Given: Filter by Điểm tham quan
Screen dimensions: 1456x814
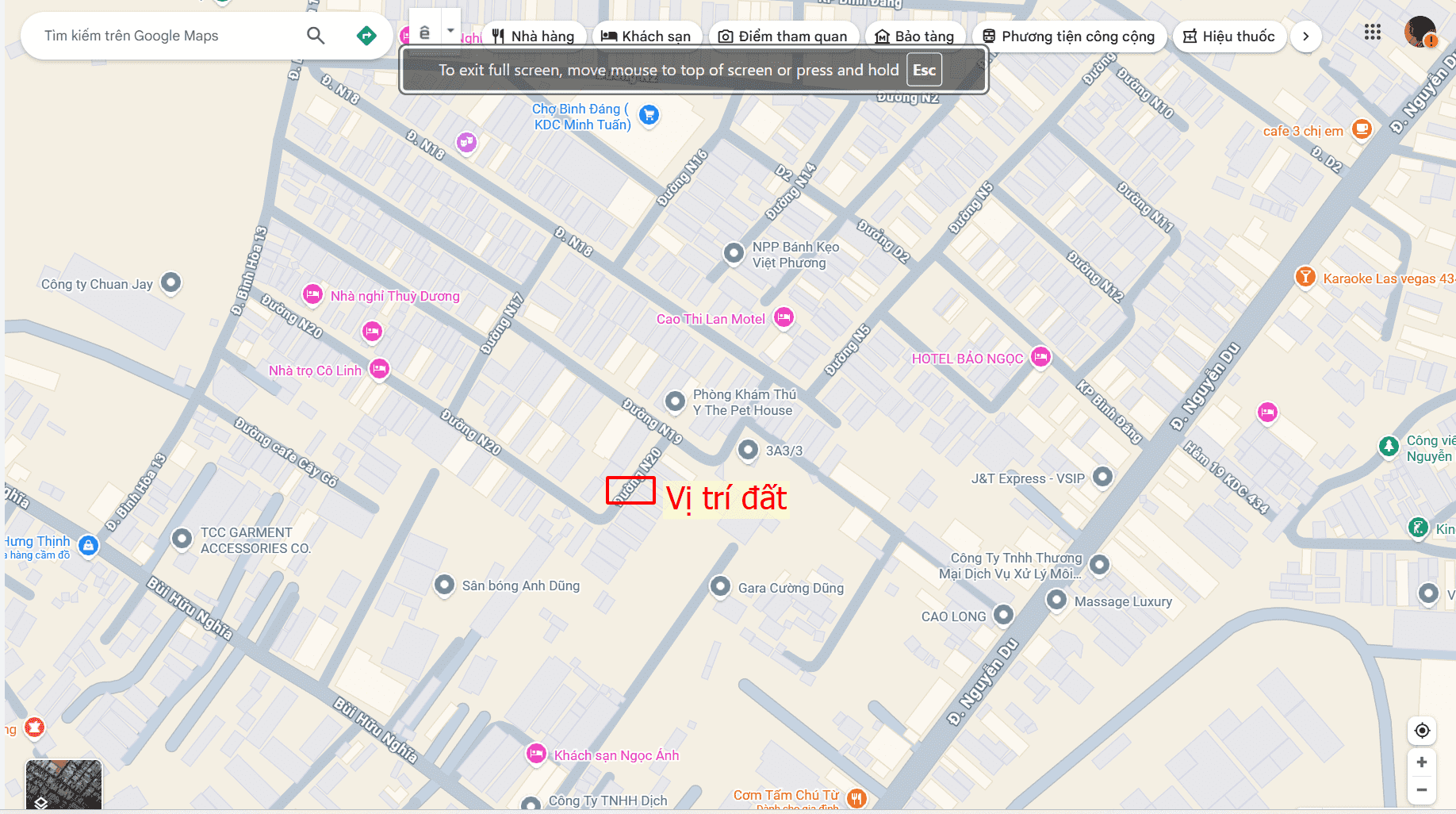Looking at the screenshot, I should click(783, 36).
